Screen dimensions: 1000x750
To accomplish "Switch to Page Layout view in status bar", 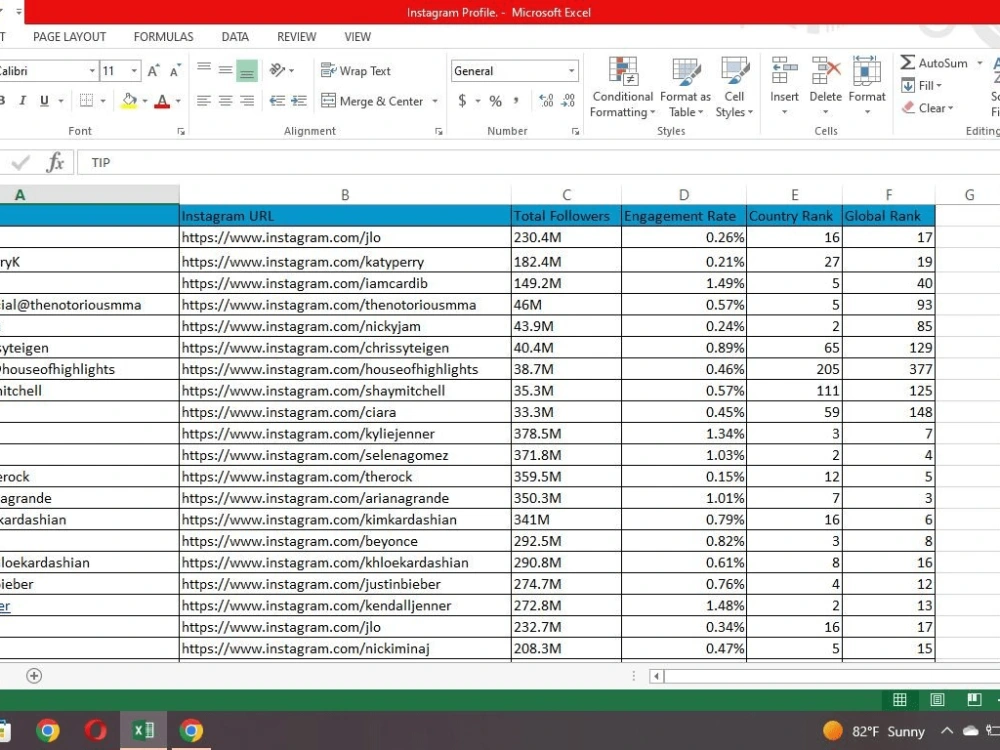I will 937,700.
